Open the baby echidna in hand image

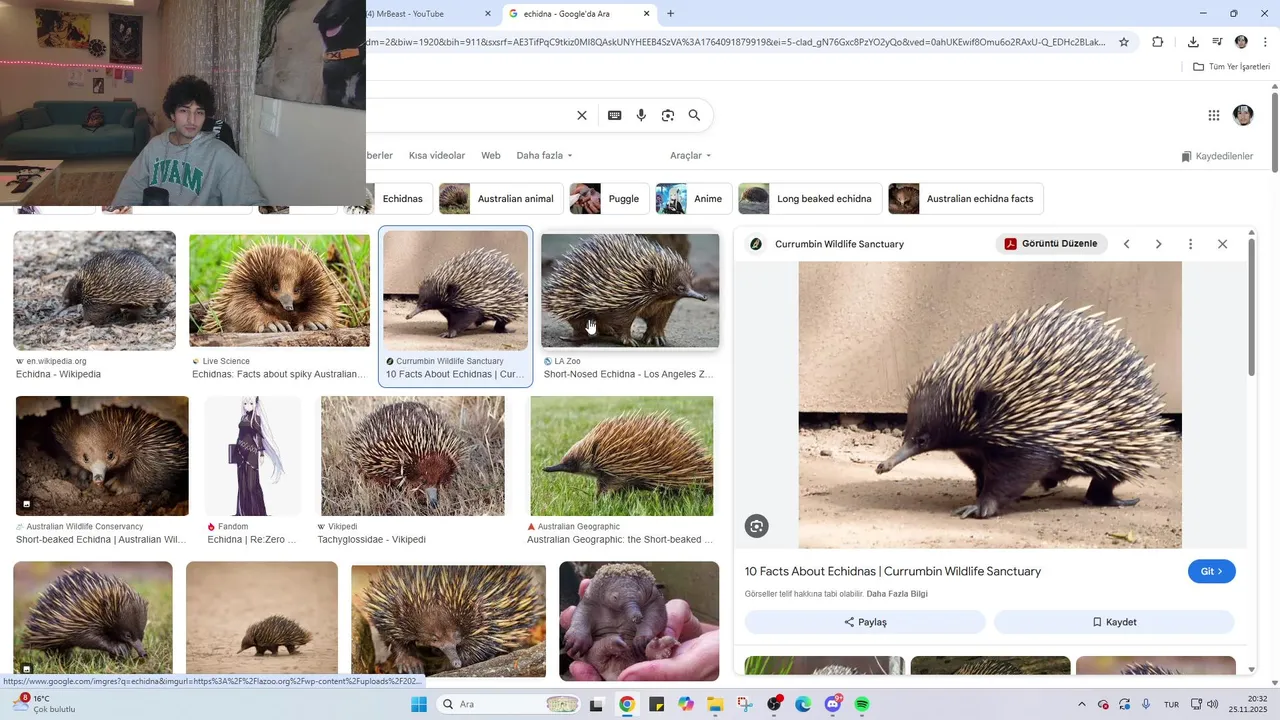coord(639,621)
